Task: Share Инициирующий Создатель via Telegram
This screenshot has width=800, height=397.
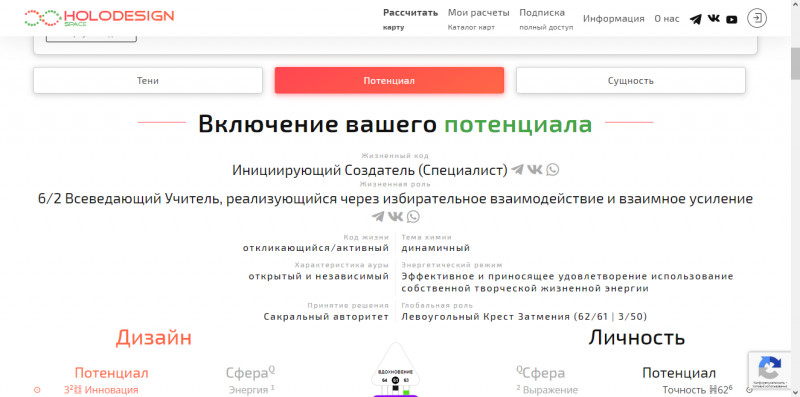Action: point(517,169)
